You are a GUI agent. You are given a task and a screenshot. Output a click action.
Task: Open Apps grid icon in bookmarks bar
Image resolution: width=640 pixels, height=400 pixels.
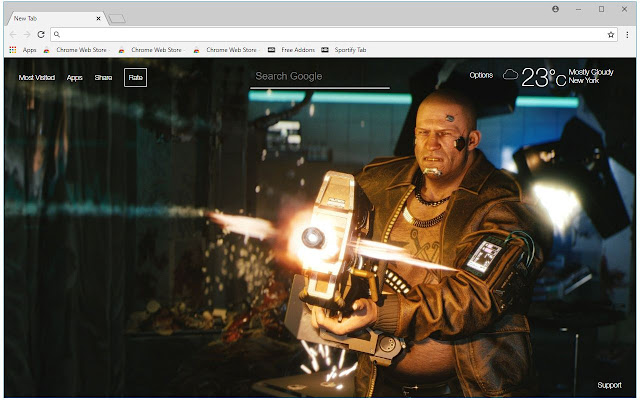point(13,50)
